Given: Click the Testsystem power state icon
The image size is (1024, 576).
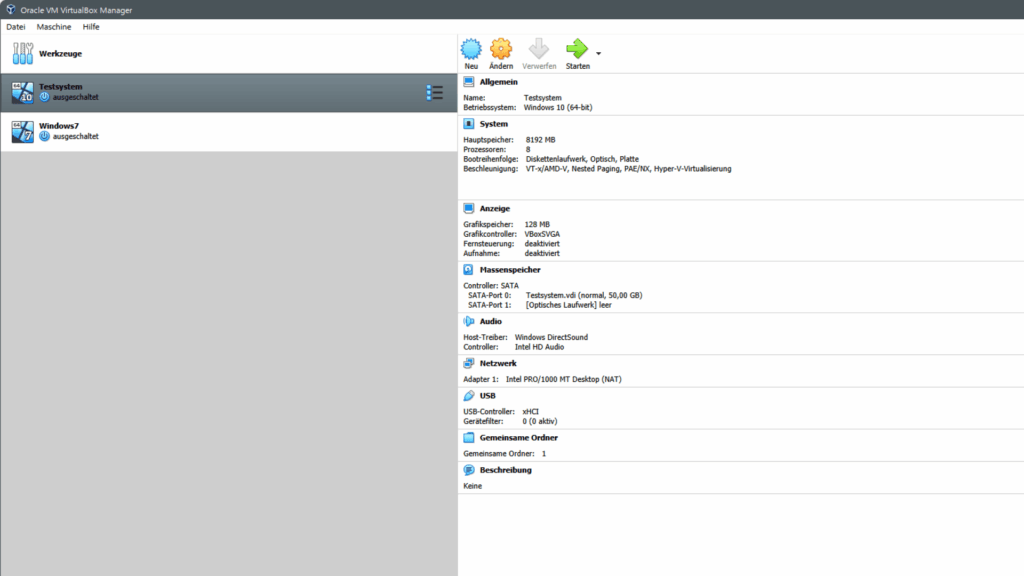Looking at the screenshot, I should 44,97.
